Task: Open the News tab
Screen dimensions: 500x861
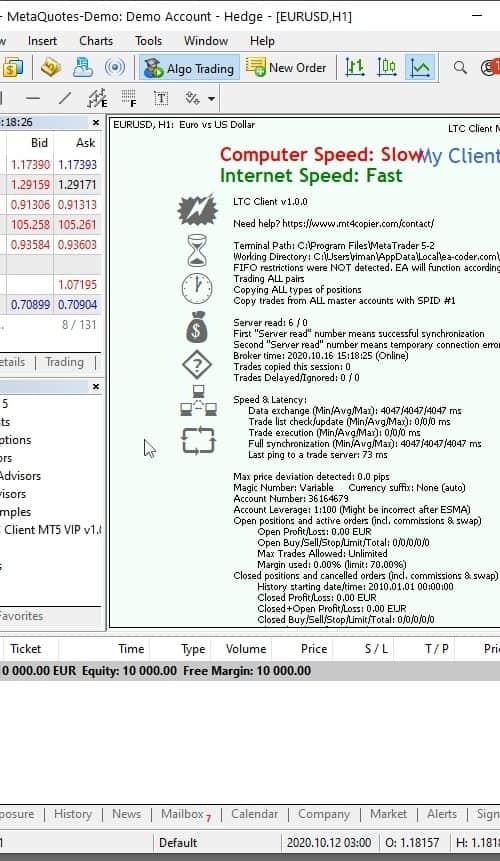Action: click(126, 814)
